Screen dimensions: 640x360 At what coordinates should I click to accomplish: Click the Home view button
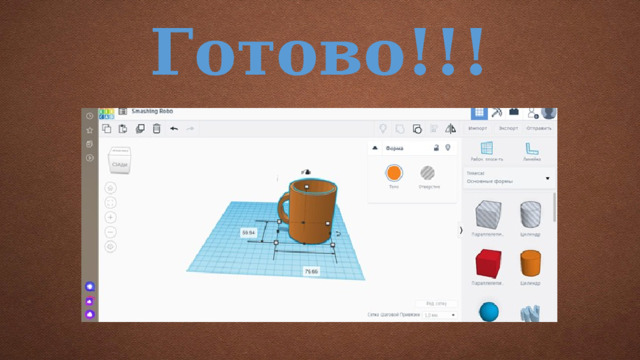110,188
